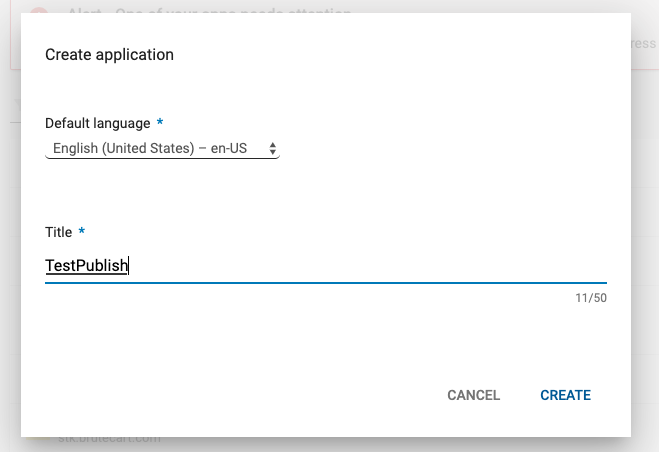Screen dimensions: 659x452
Task: Click the dimmed stk.brutecart.com text
Action: coord(108,440)
